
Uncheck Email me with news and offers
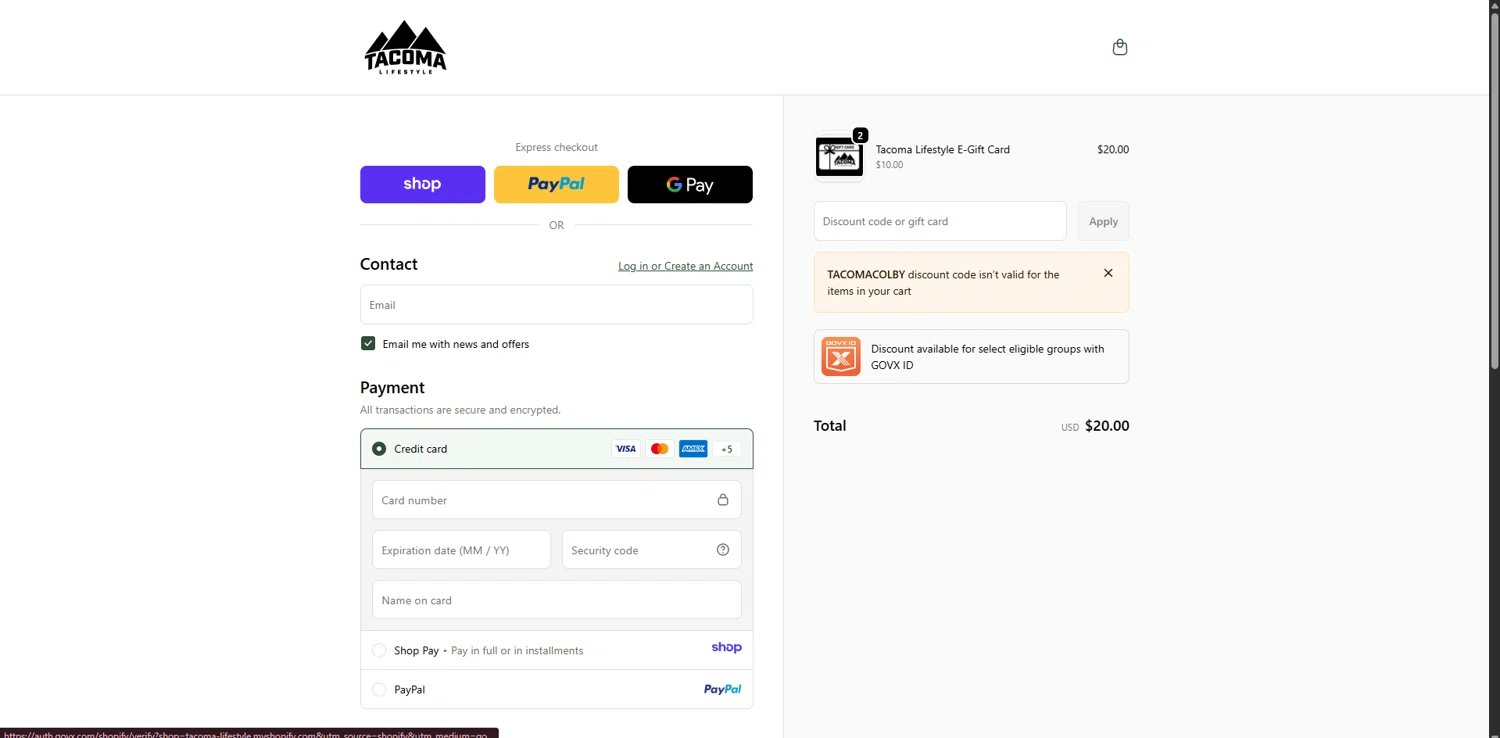(x=368, y=343)
